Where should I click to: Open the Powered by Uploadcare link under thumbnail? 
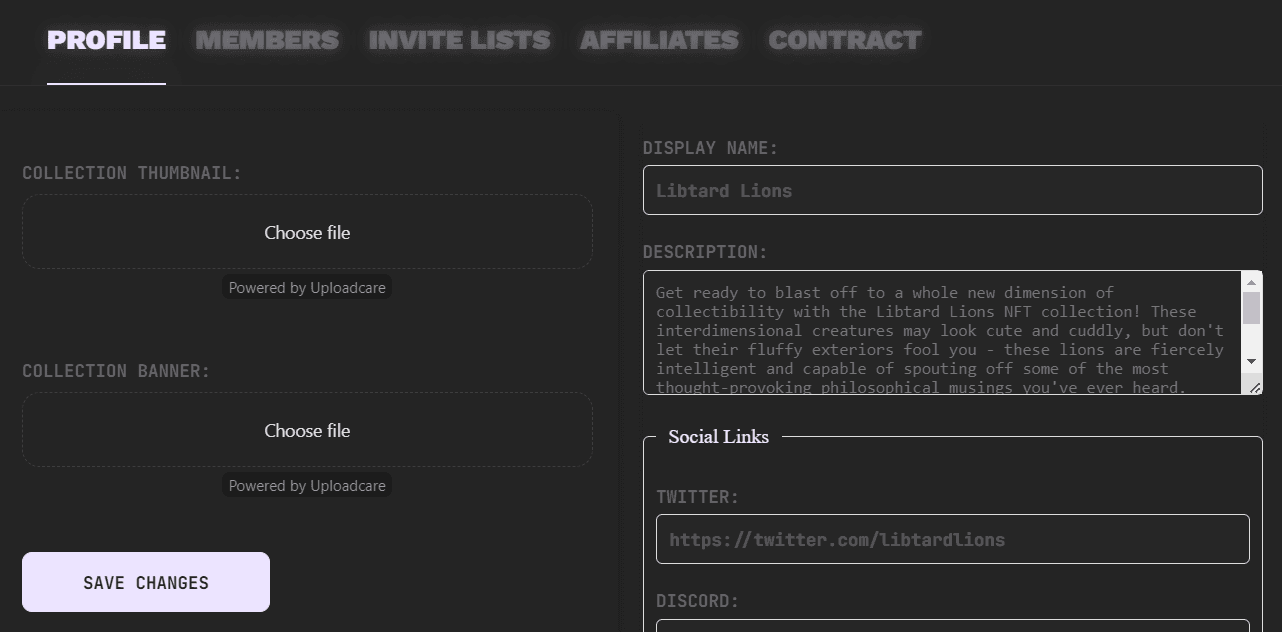[306, 288]
